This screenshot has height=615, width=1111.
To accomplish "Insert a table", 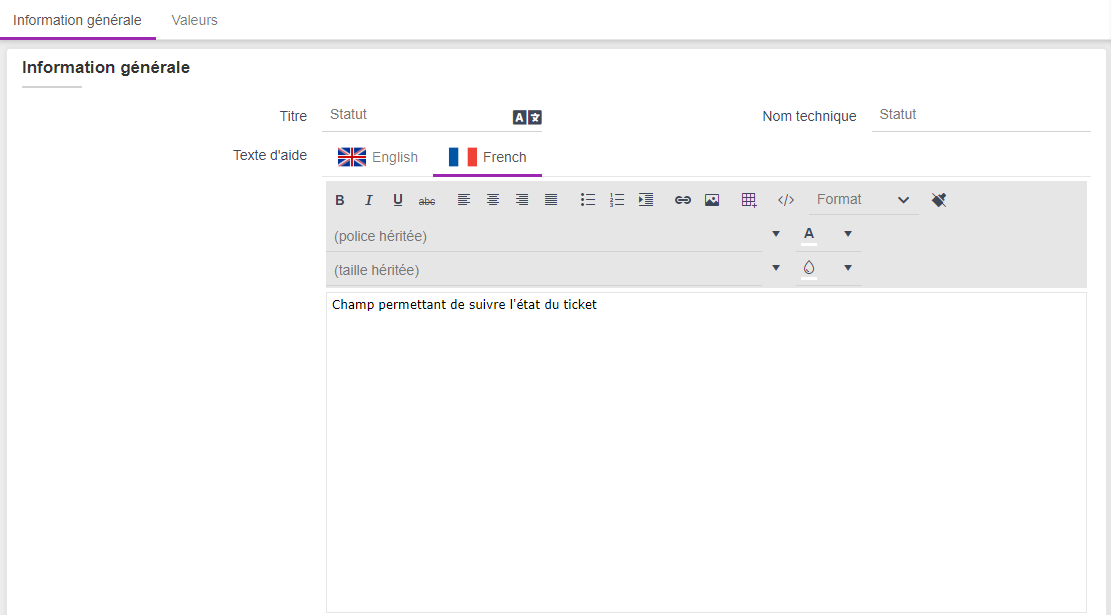I will click(x=749, y=200).
